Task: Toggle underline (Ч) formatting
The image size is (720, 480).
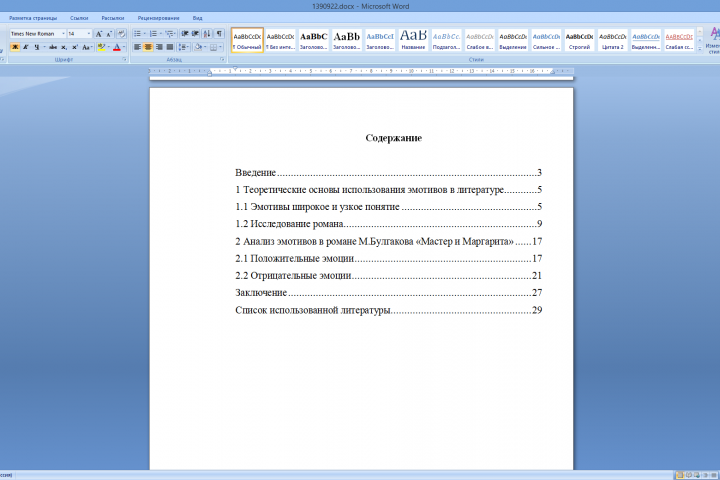Action: [36, 47]
